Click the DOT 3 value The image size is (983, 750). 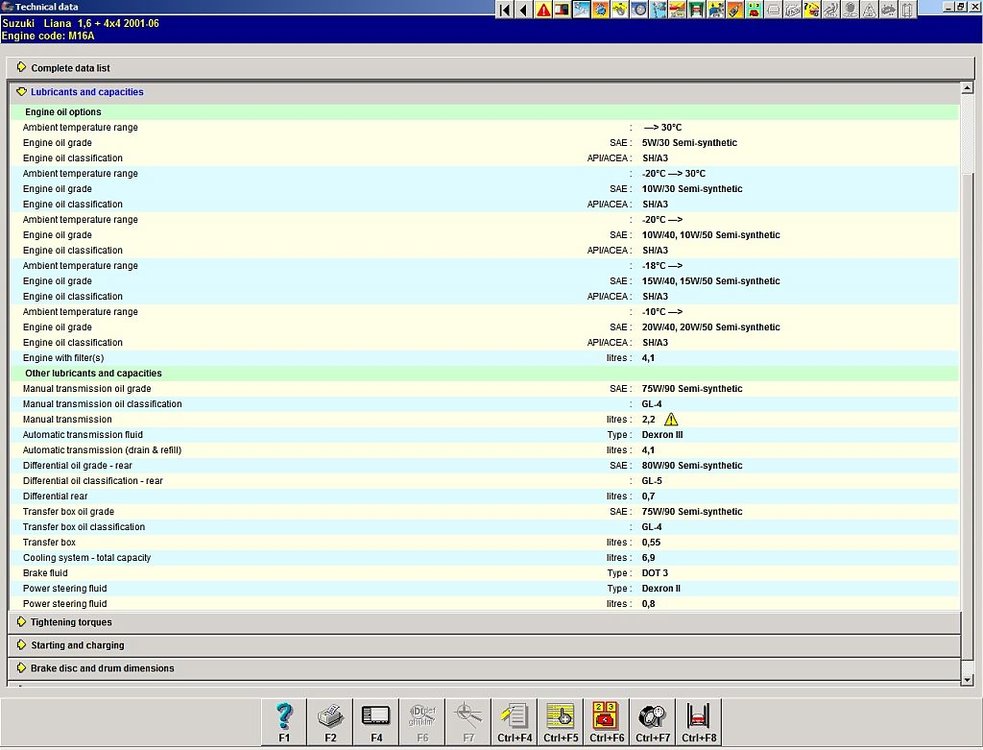[x=655, y=573]
